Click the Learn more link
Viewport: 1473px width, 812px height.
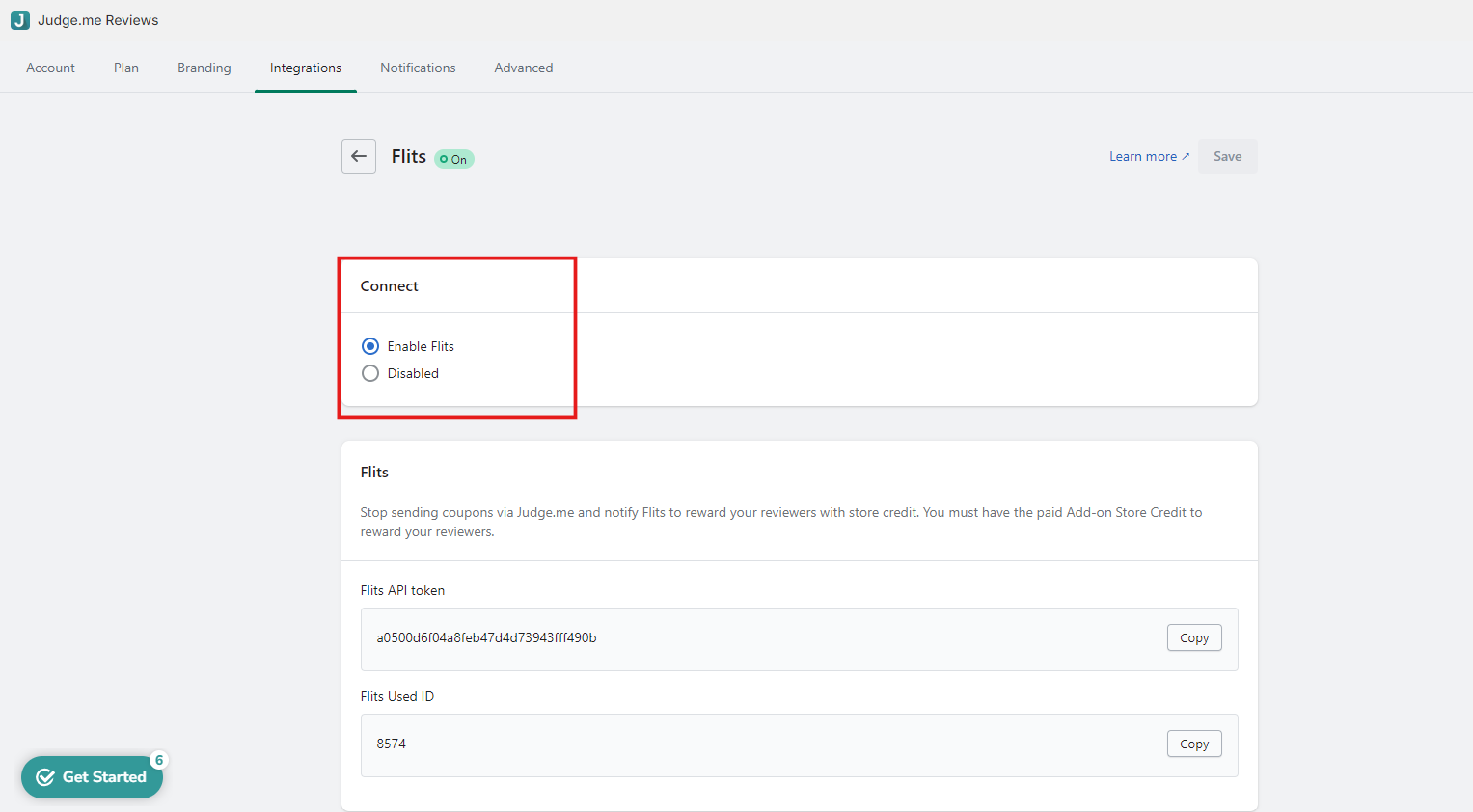(x=1149, y=156)
